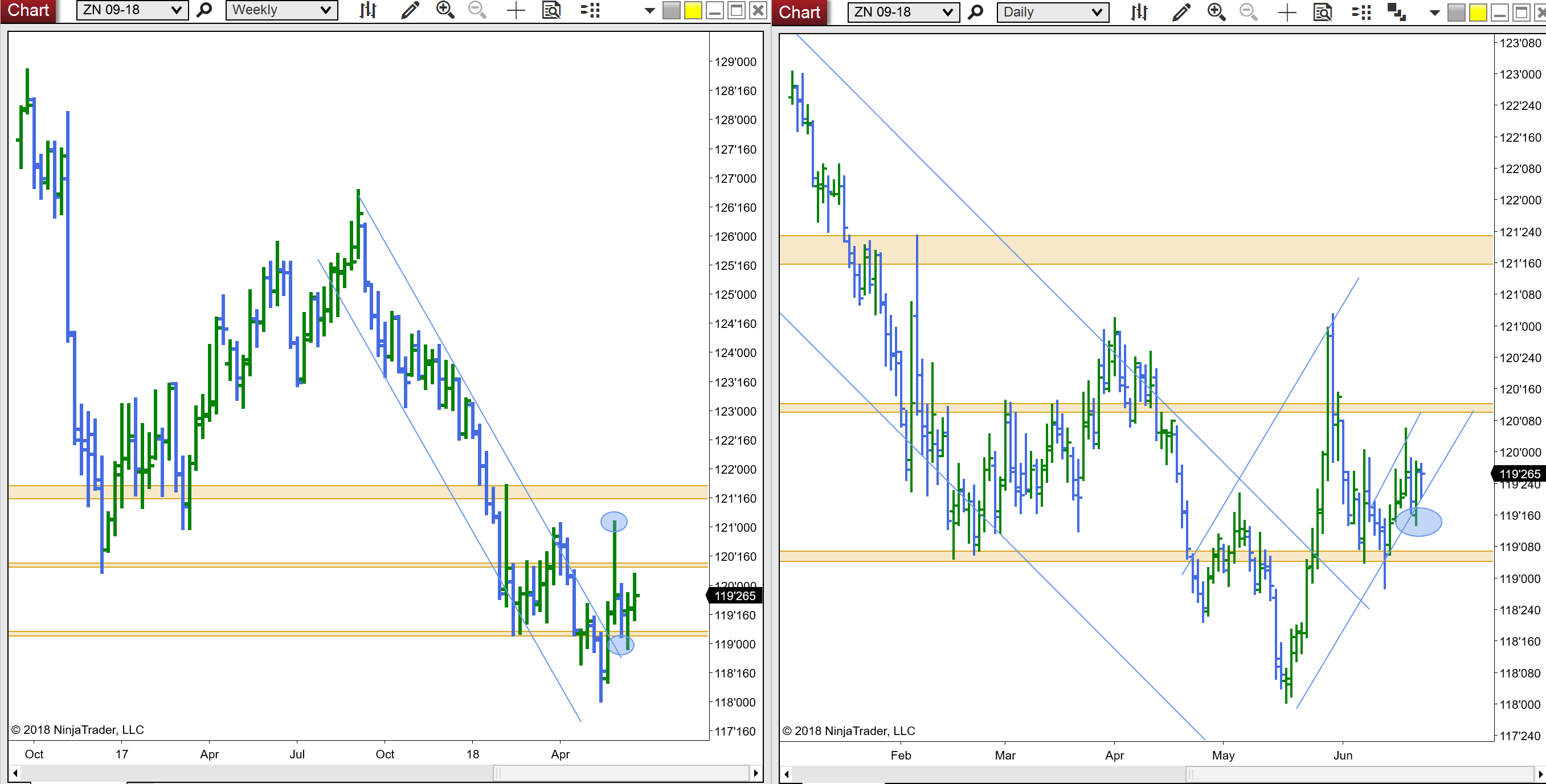Image resolution: width=1546 pixels, height=784 pixels.
Task: Open ZN 09-18 instrument dropdown in Daily chart
Action: [903, 12]
